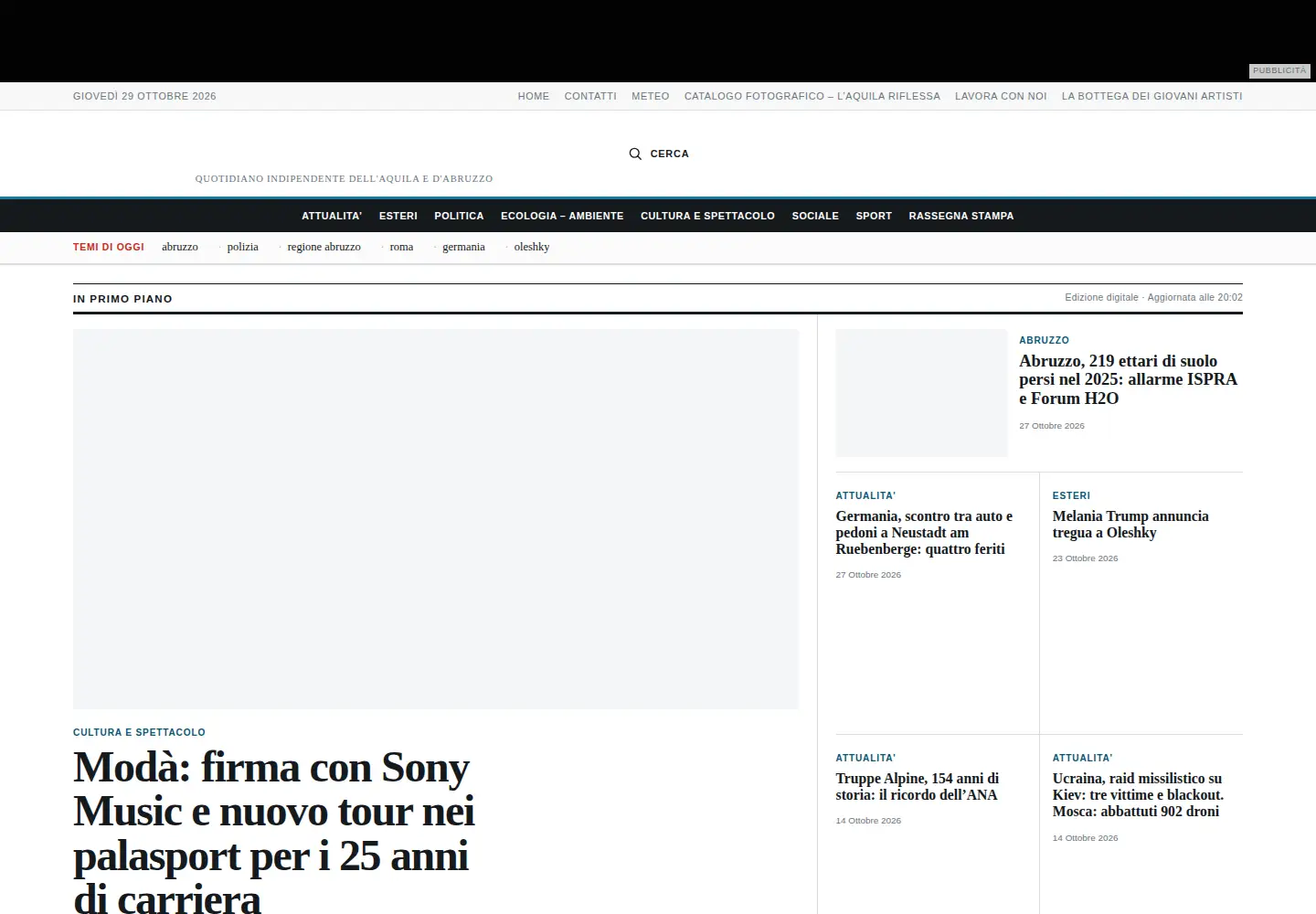Click ABRUZZO category label
The height and width of the screenshot is (914, 1316).
(1044, 340)
